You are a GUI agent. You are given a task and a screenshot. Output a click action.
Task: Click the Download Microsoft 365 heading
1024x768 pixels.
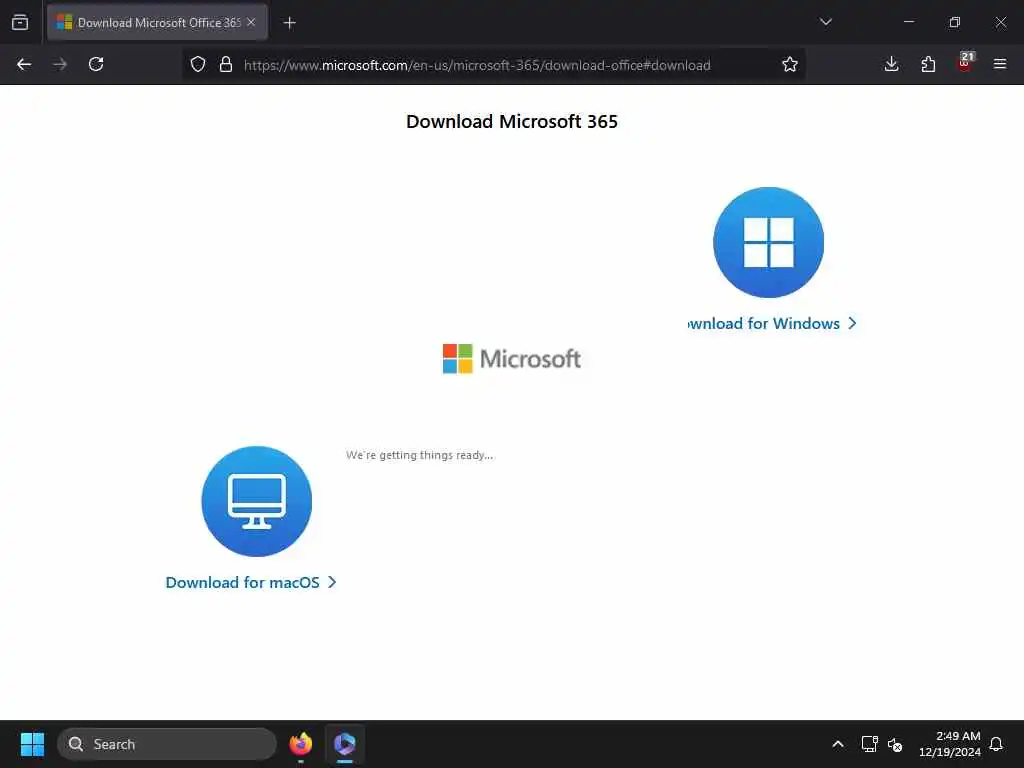512,121
